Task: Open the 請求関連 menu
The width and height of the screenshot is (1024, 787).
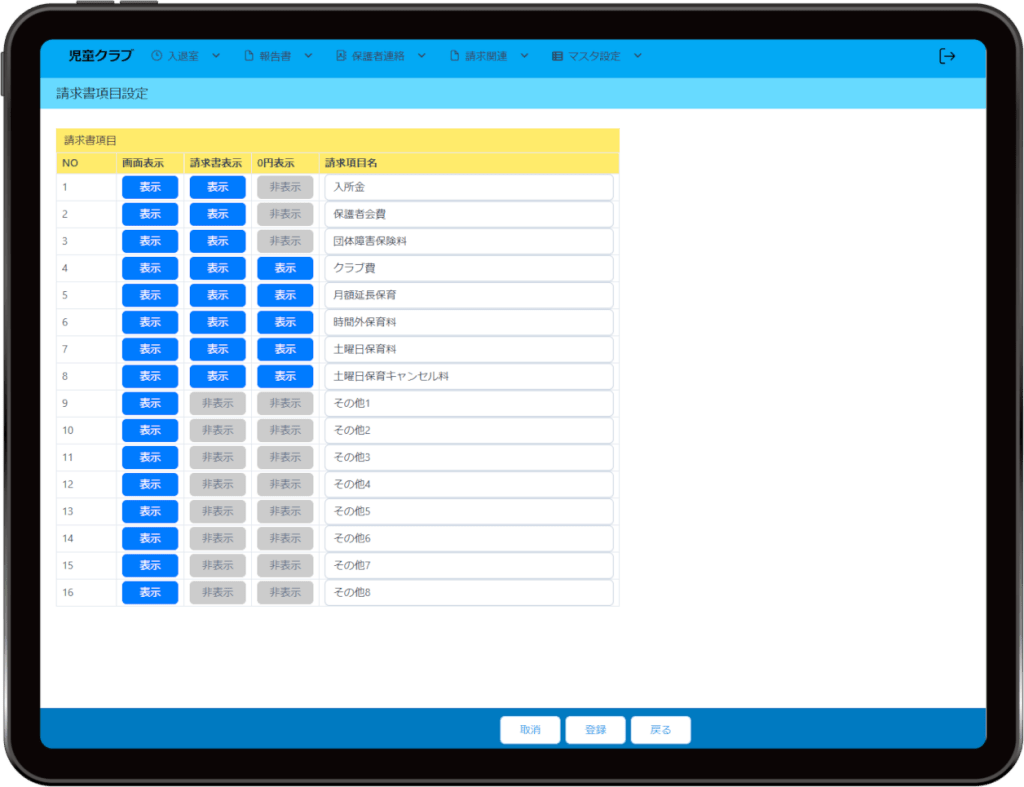Action: 485,56
